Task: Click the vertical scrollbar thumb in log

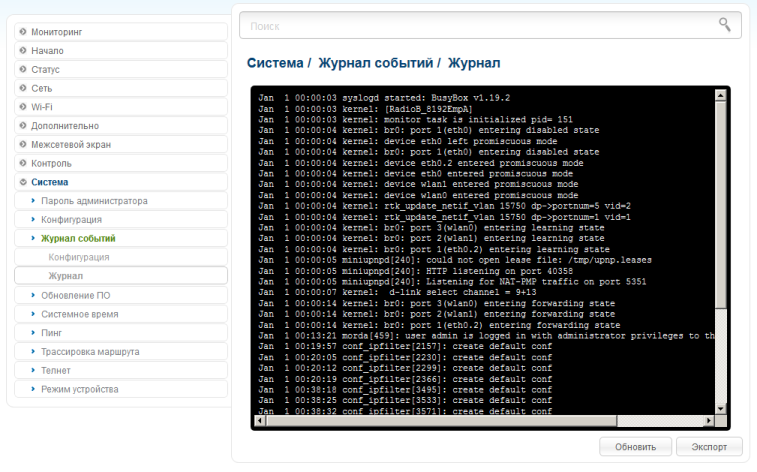Action: 720,204
